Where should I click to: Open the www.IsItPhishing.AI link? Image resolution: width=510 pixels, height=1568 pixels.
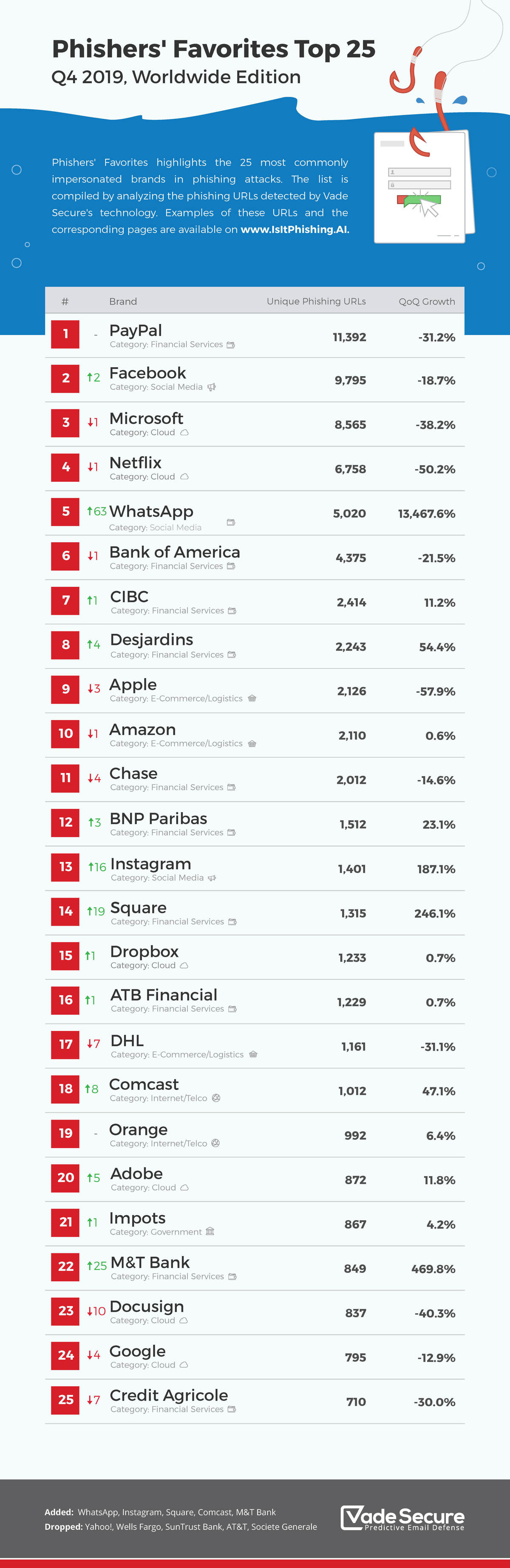[x=295, y=229]
